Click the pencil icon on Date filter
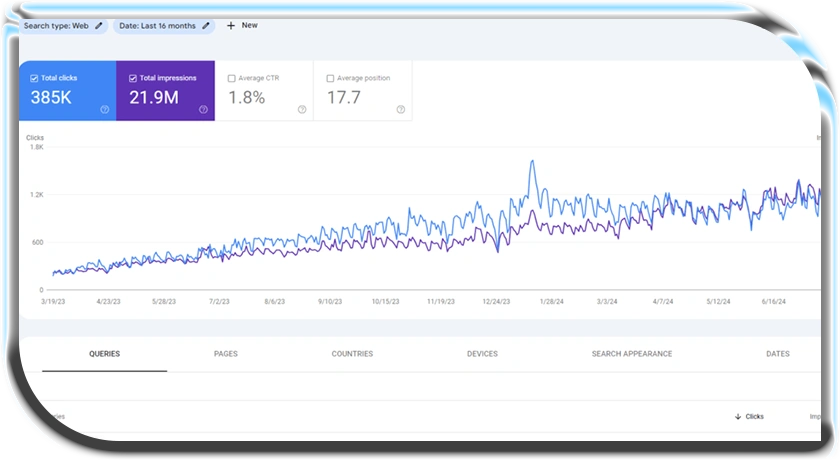 pyautogui.click(x=206, y=26)
